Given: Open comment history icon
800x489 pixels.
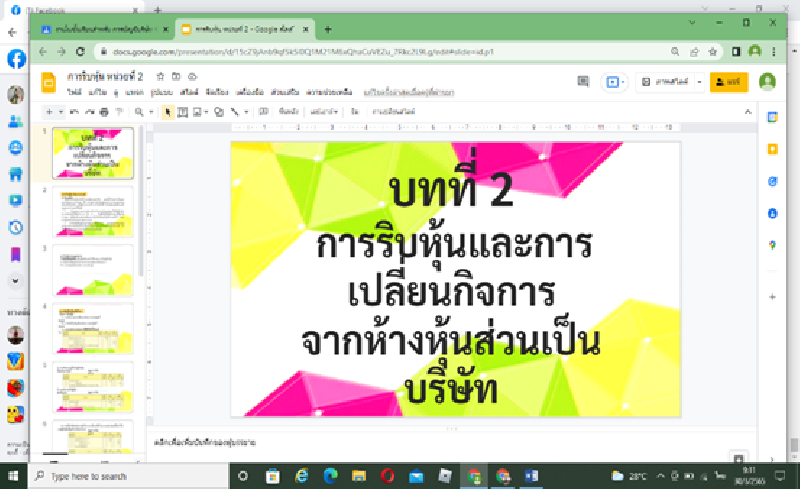Looking at the screenshot, I should click(x=583, y=82).
